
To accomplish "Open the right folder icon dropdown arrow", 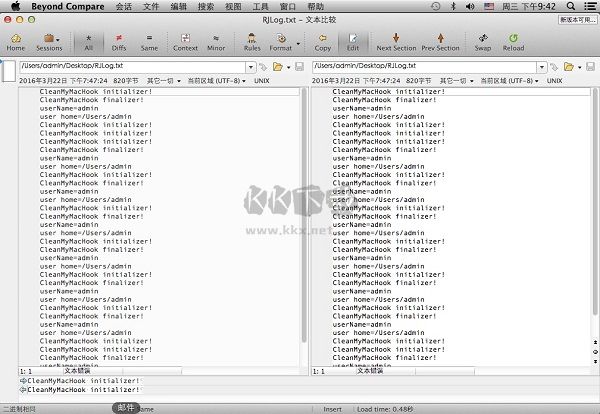I will coord(580,68).
